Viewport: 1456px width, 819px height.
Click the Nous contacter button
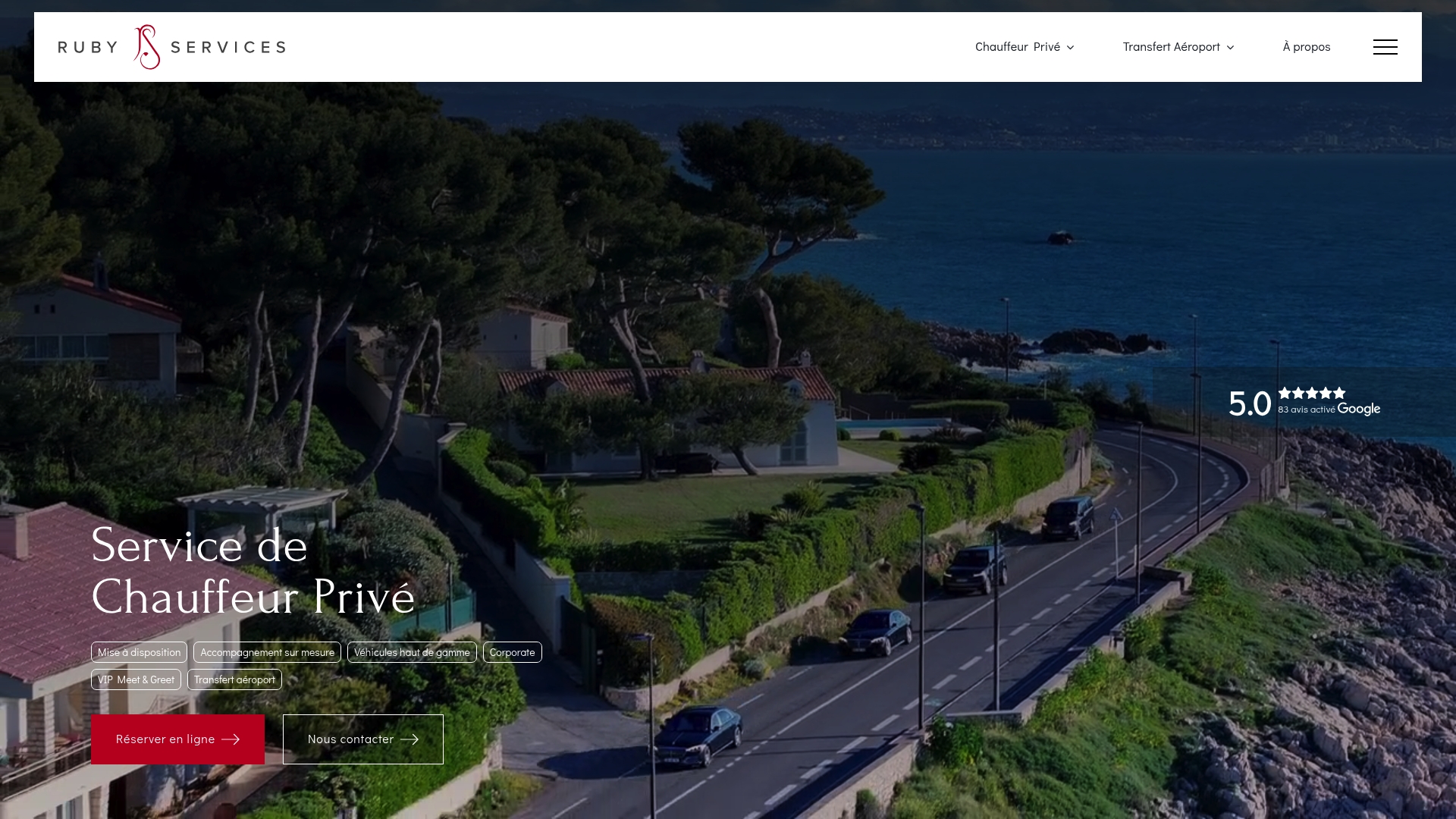click(363, 739)
